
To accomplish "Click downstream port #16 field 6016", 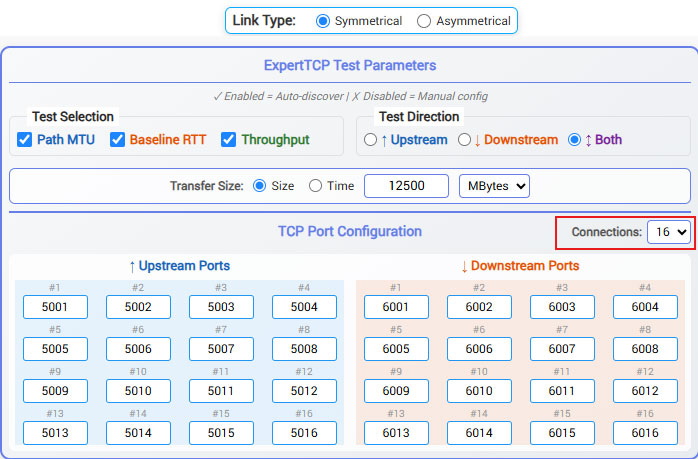I will [x=645, y=433].
